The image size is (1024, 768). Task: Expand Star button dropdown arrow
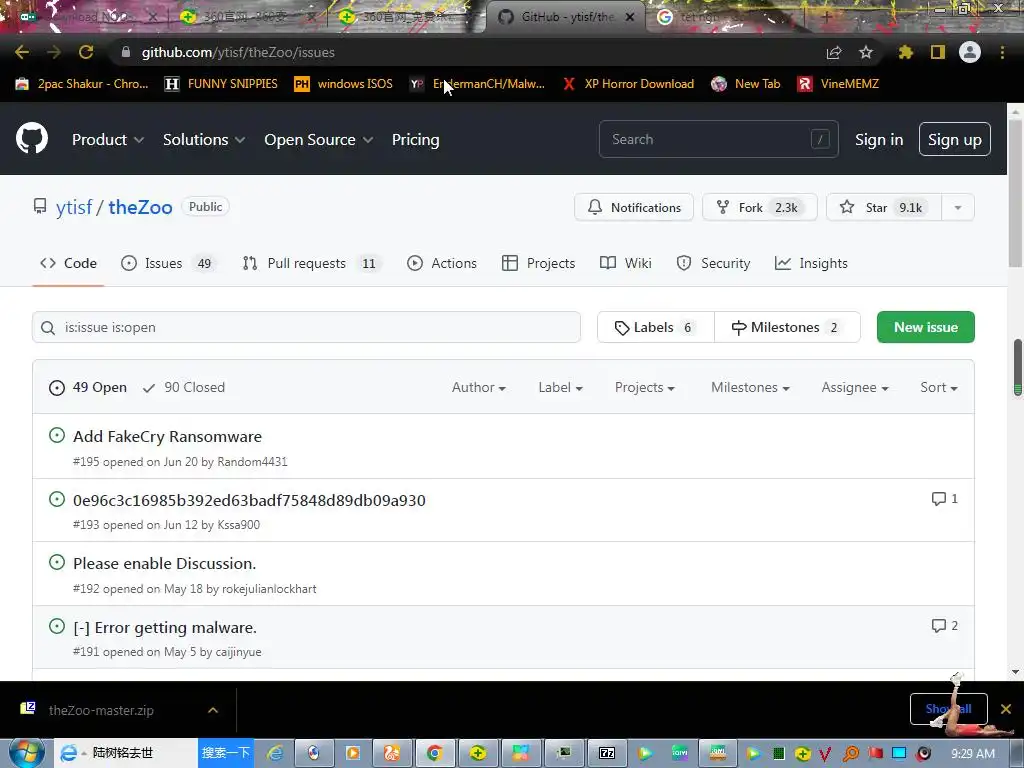pos(958,208)
